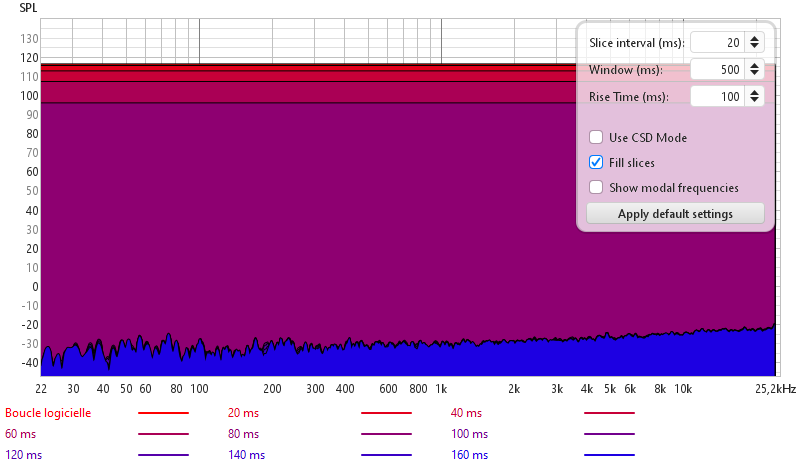The image size is (800, 466).
Task: Click the Window (ms) down arrow
Action: coord(755,74)
